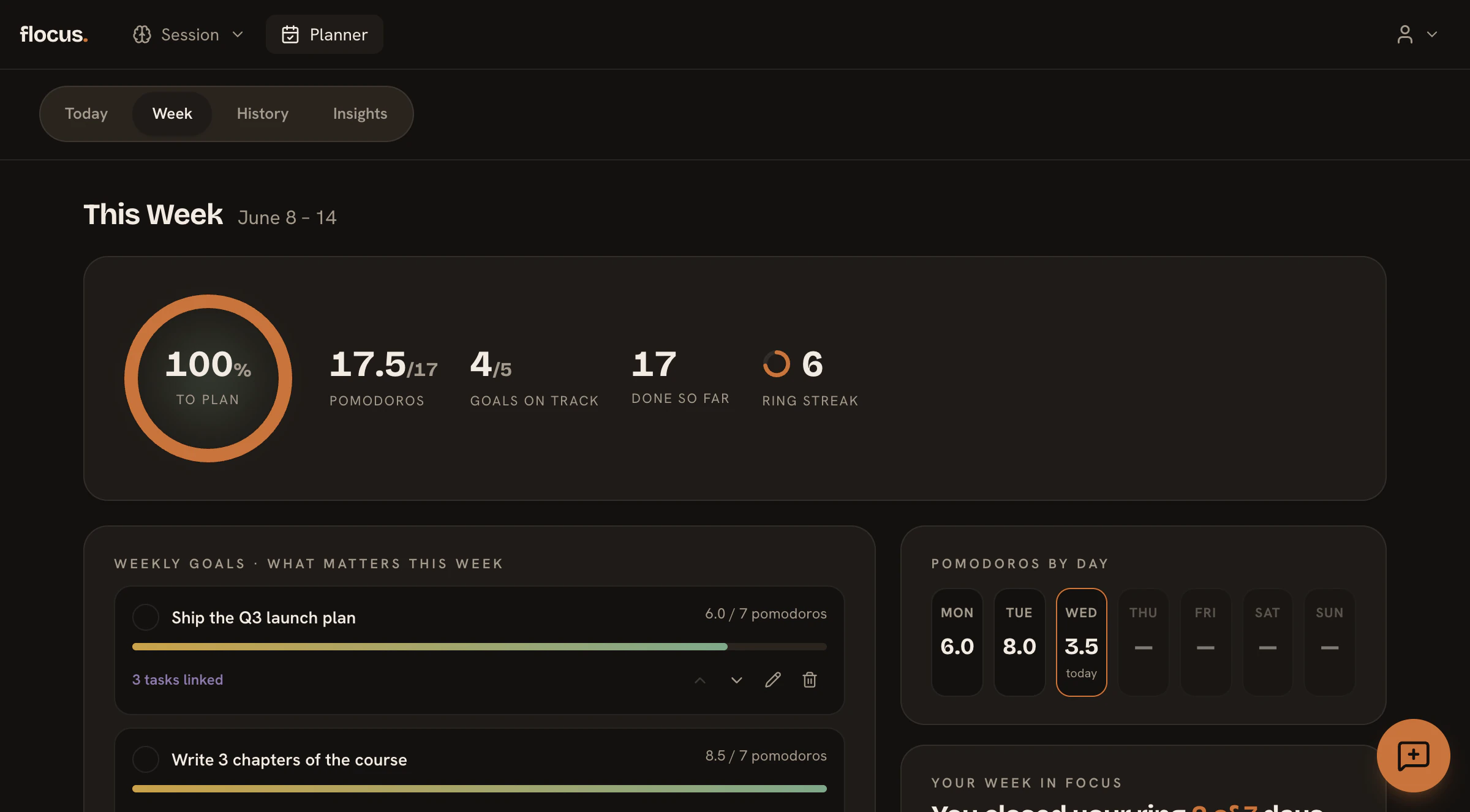Open the 3 tasks linked link
The width and height of the screenshot is (1470, 812).
[x=178, y=680]
